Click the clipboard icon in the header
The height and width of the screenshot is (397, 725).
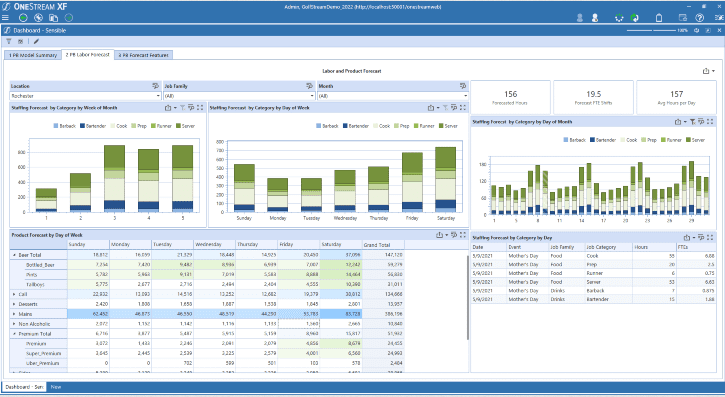tap(659, 18)
